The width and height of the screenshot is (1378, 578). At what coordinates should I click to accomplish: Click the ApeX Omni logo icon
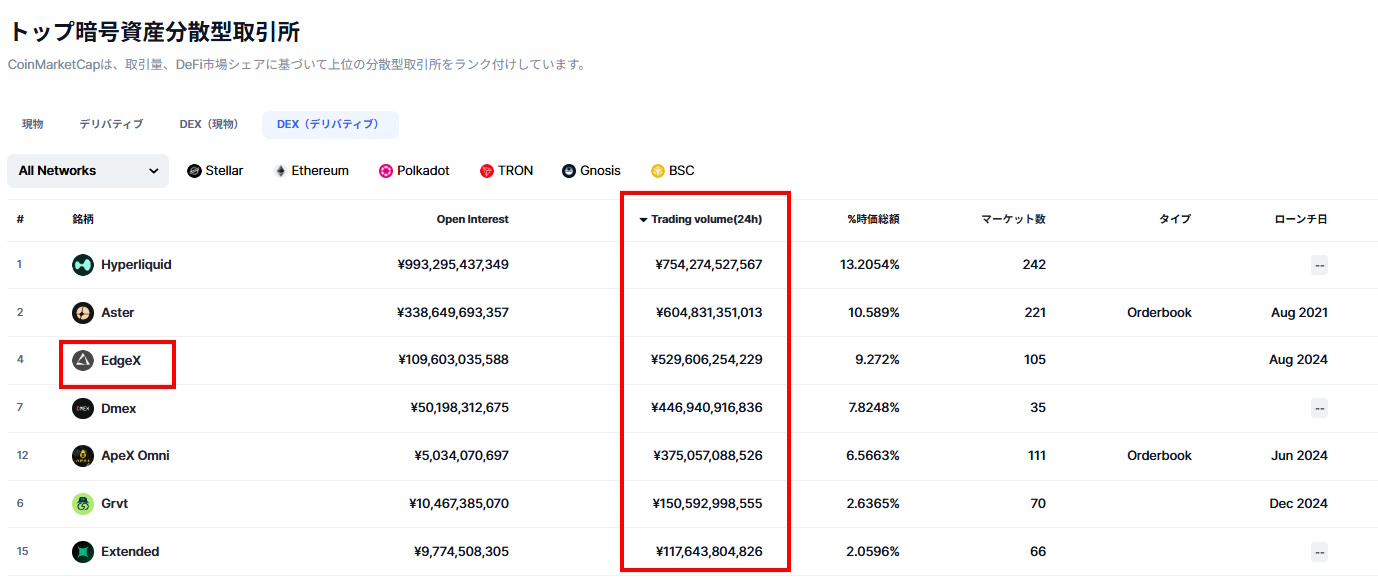83,456
